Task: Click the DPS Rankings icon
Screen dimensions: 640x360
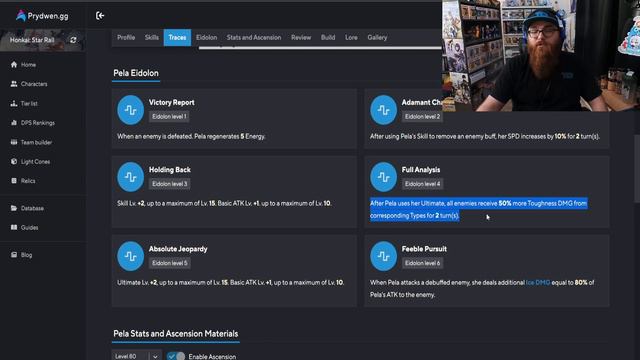Action: pyautogui.click(x=14, y=122)
